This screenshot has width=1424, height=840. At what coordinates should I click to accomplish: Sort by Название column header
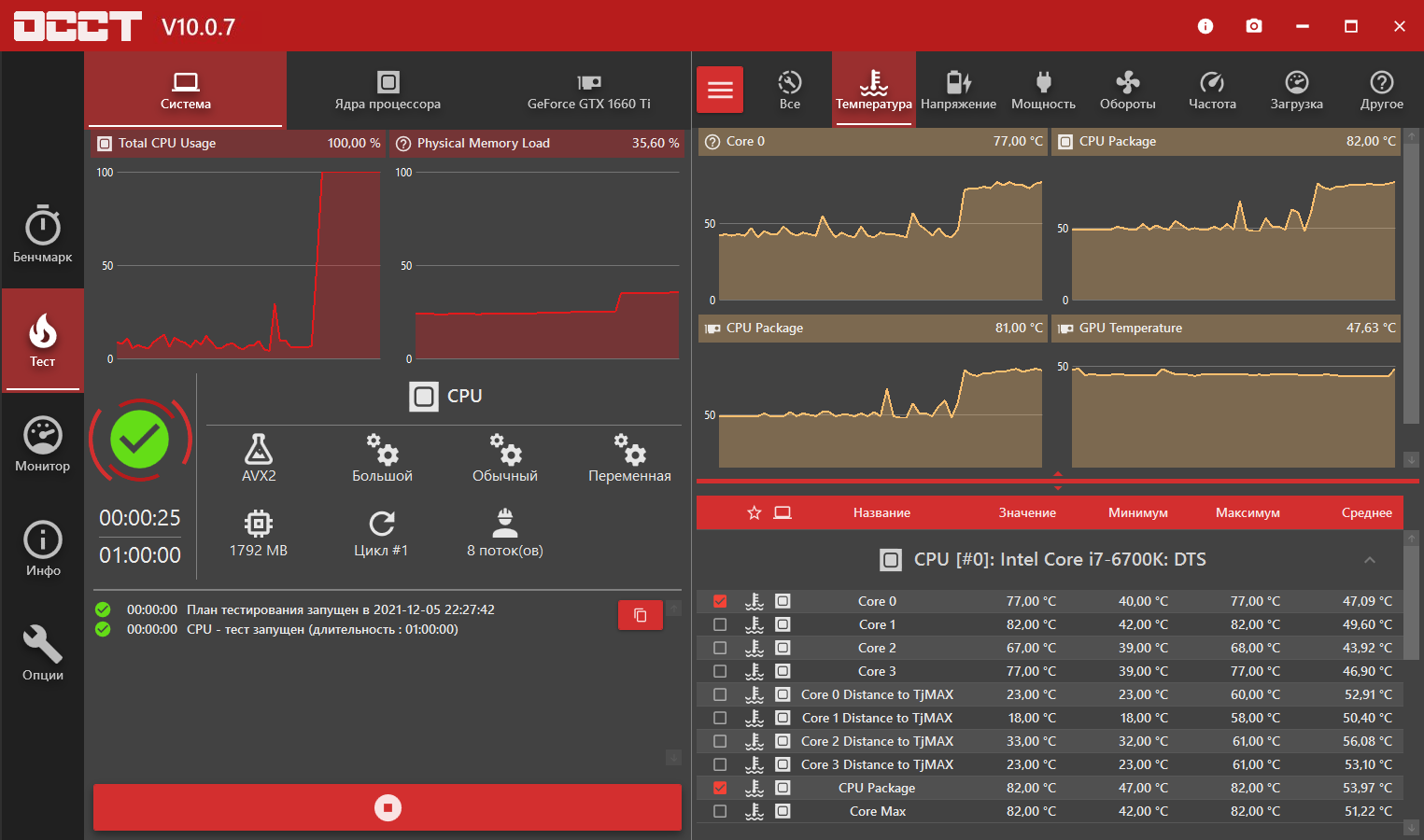coord(881,512)
